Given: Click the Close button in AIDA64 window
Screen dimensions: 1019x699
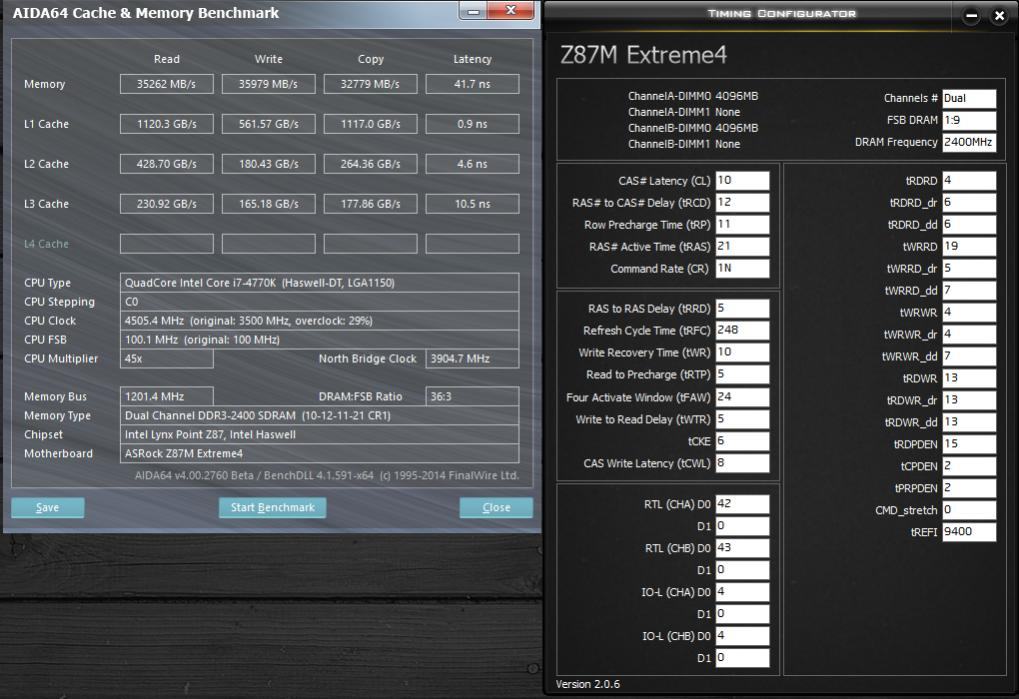Looking at the screenshot, I should pos(496,507).
